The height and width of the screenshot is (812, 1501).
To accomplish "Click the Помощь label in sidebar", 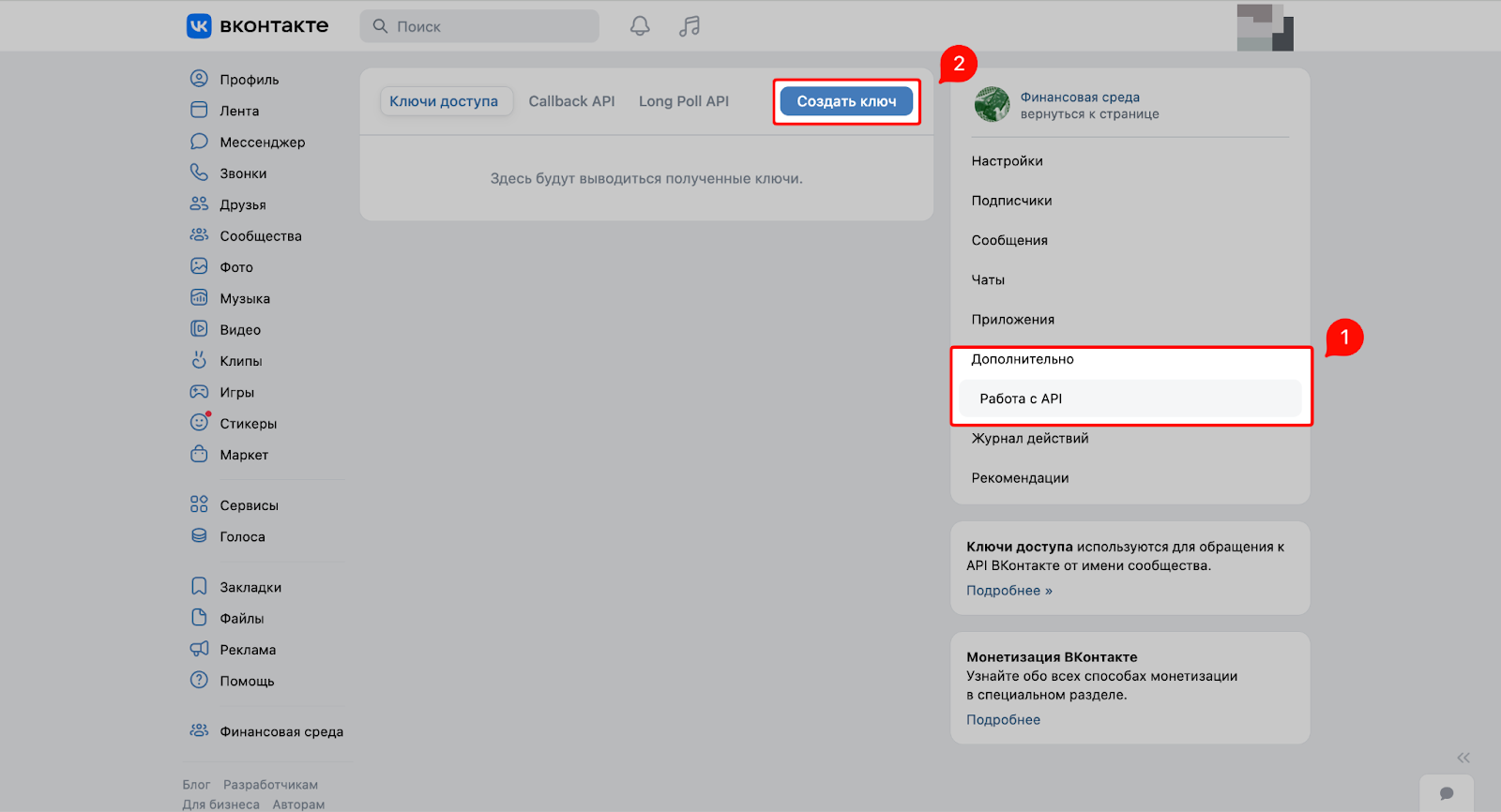I will tap(247, 681).
